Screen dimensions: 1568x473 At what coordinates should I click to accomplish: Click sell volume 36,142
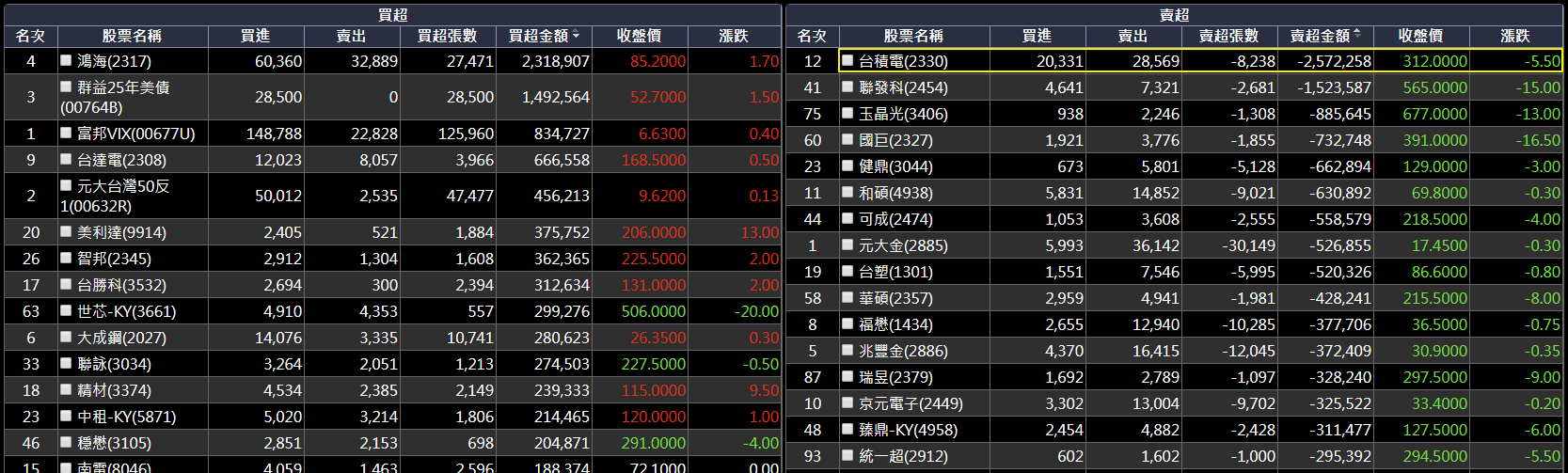coord(1155,245)
